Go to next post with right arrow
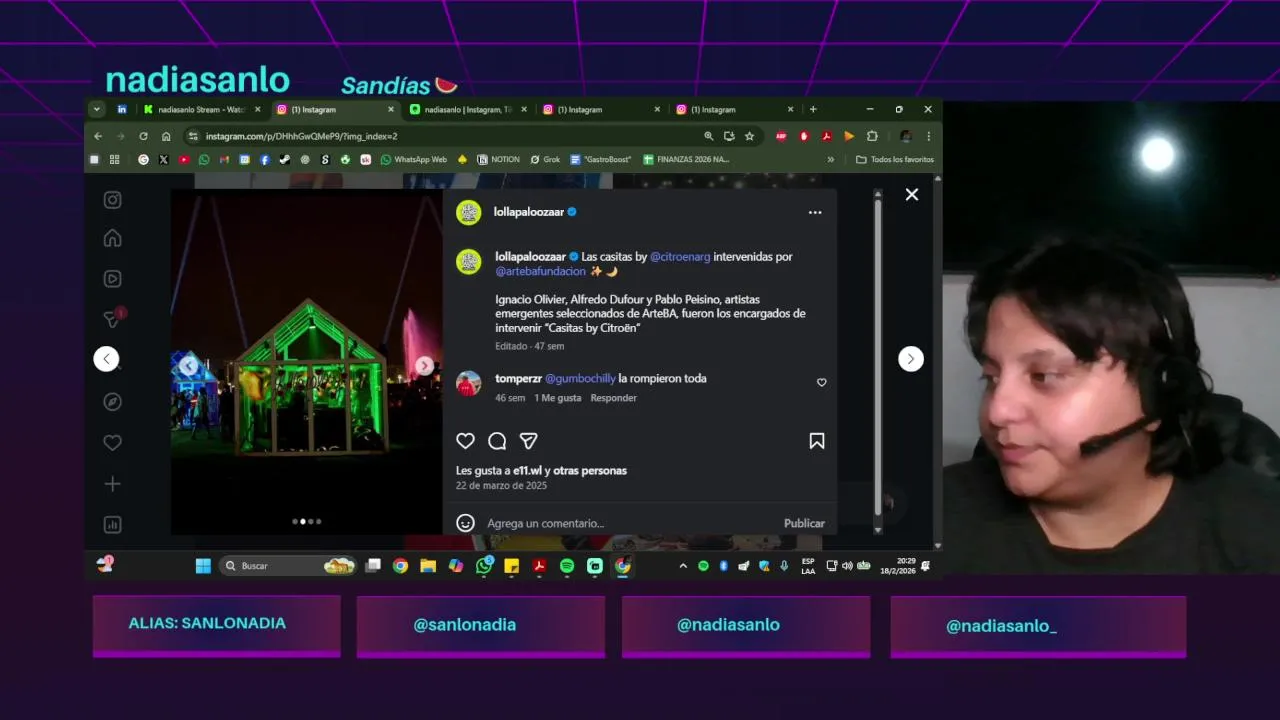The image size is (1280, 720). click(911, 359)
